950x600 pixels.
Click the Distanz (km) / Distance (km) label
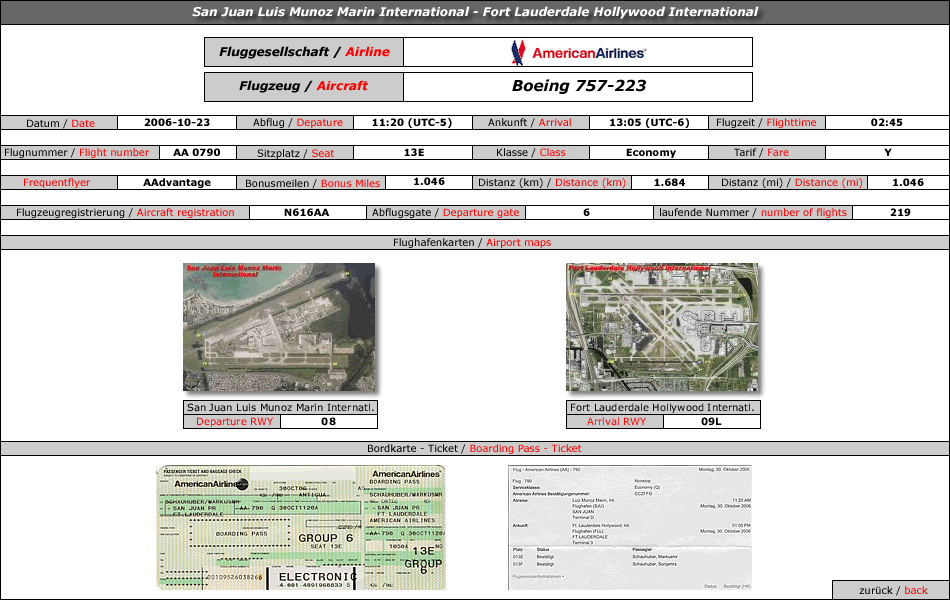point(551,182)
